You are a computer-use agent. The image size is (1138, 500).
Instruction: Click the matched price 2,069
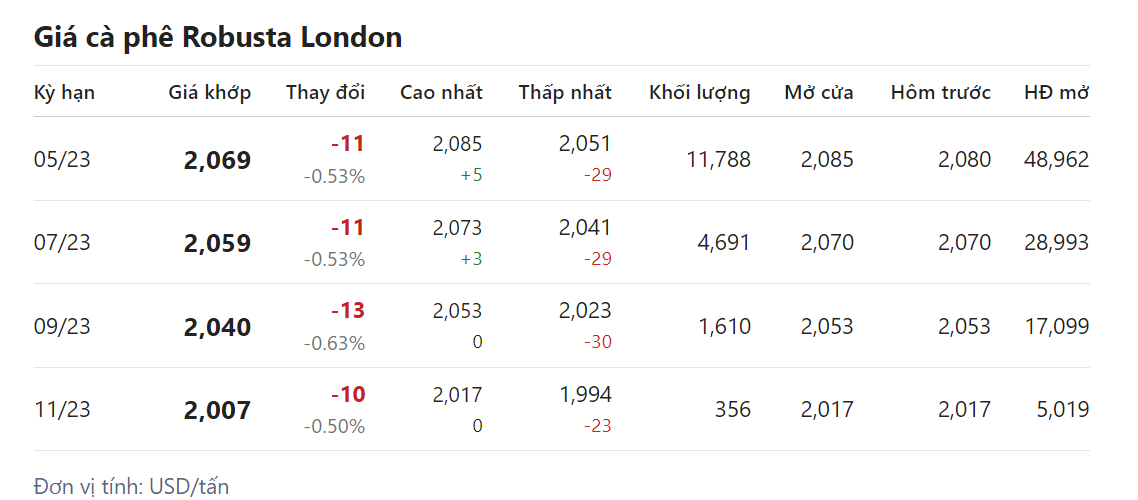click(x=217, y=160)
